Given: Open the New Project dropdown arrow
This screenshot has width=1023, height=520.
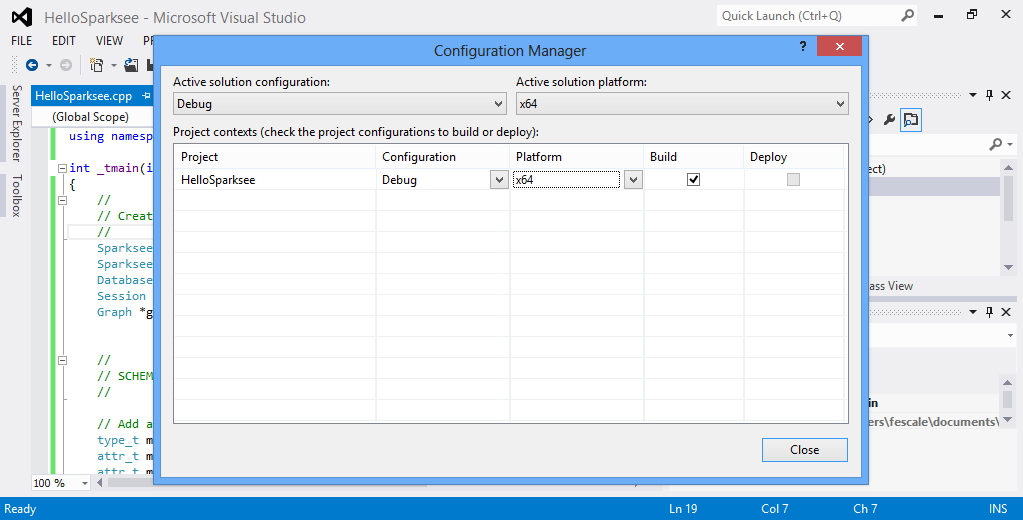Looking at the screenshot, I should click(x=113, y=65).
